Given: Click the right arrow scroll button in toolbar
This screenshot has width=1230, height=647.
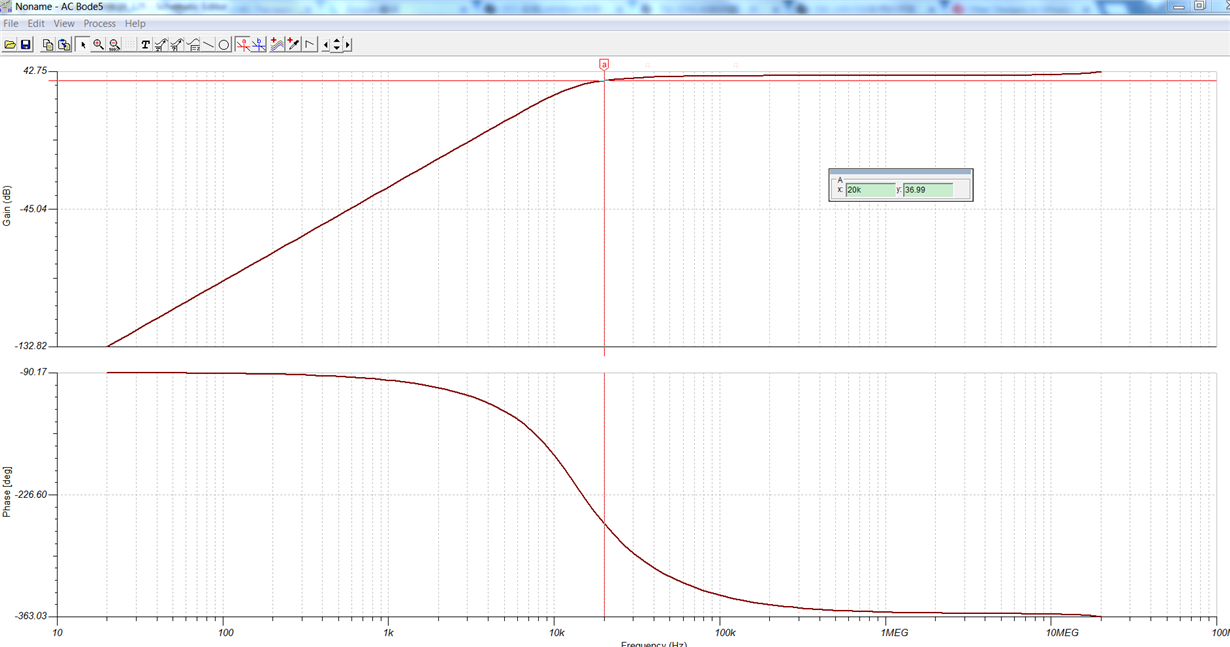Looking at the screenshot, I should pyautogui.click(x=347, y=45).
